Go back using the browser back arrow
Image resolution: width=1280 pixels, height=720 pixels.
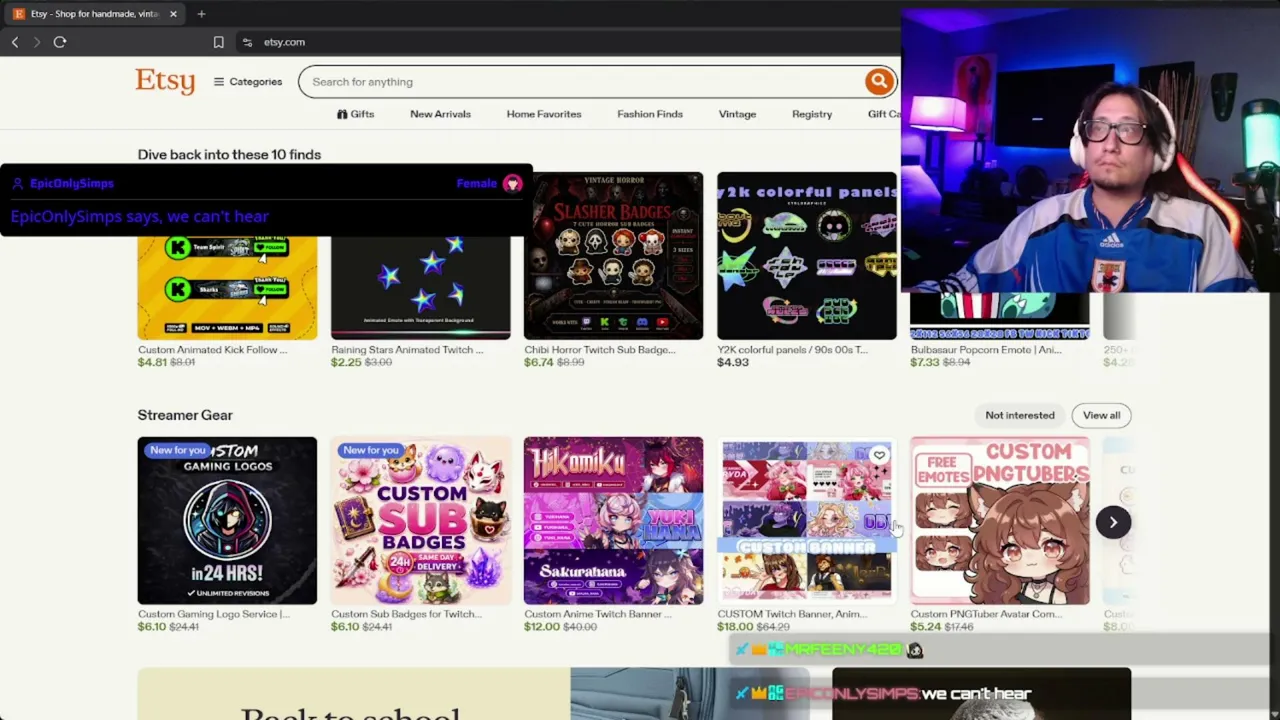(x=15, y=42)
